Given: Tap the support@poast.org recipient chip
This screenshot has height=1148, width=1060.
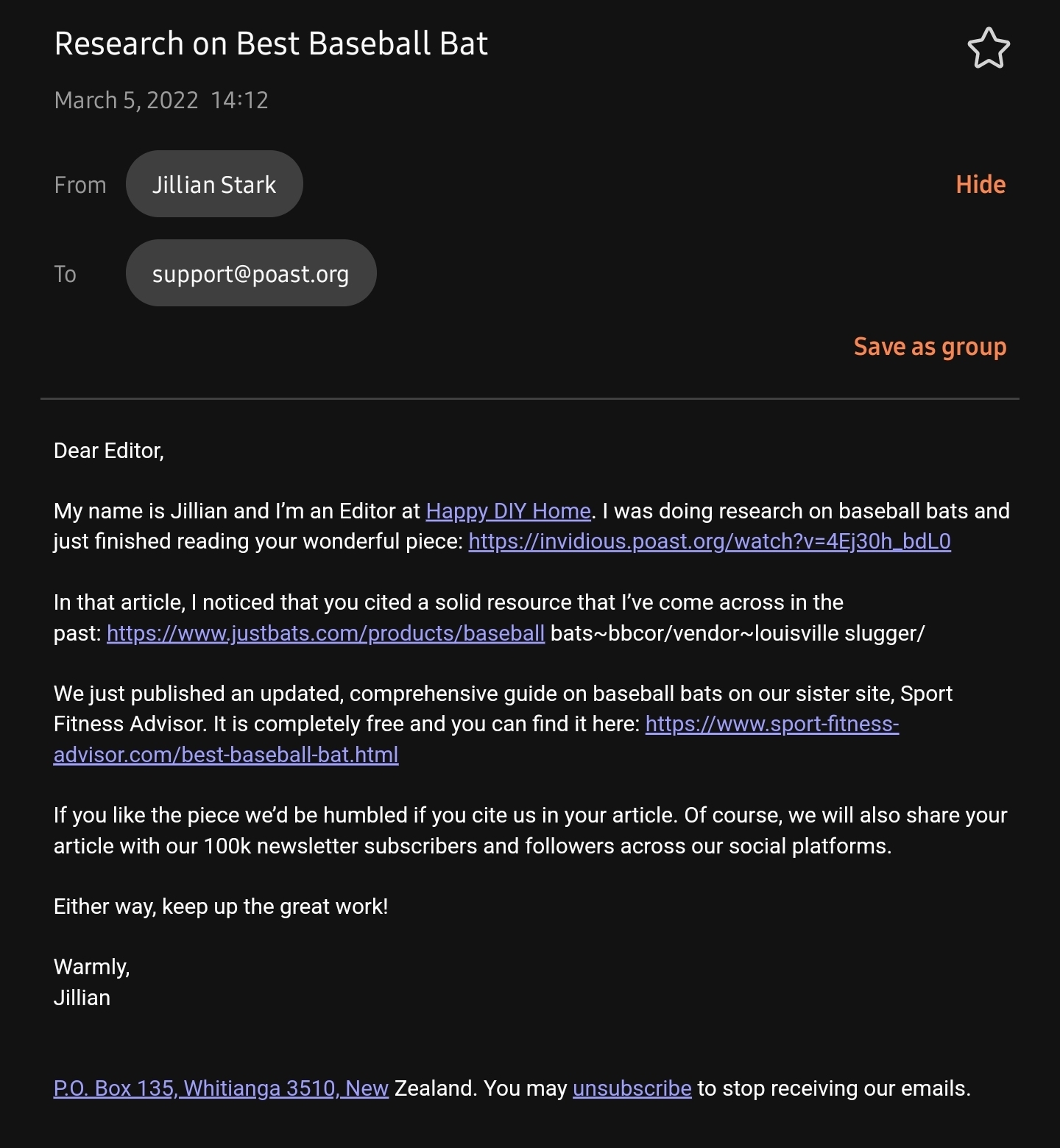Looking at the screenshot, I should pos(250,273).
